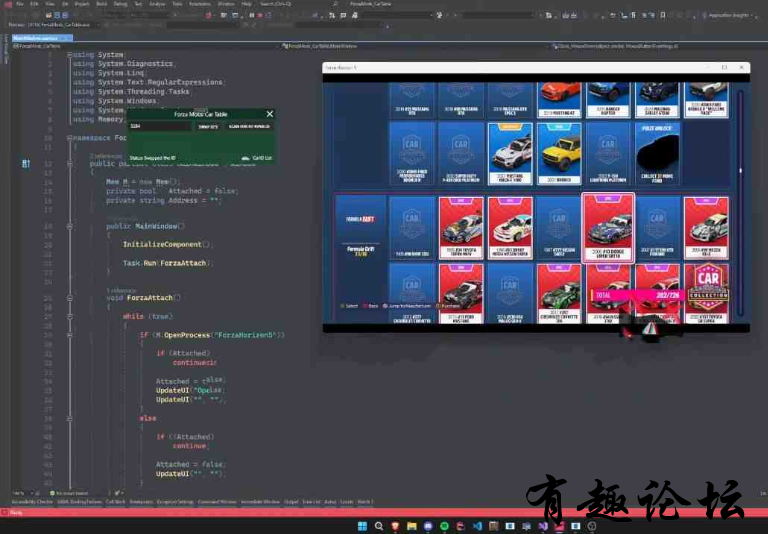Switch to the Breakpoints bottom tab
This screenshot has width=768, height=534.
tap(141, 502)
